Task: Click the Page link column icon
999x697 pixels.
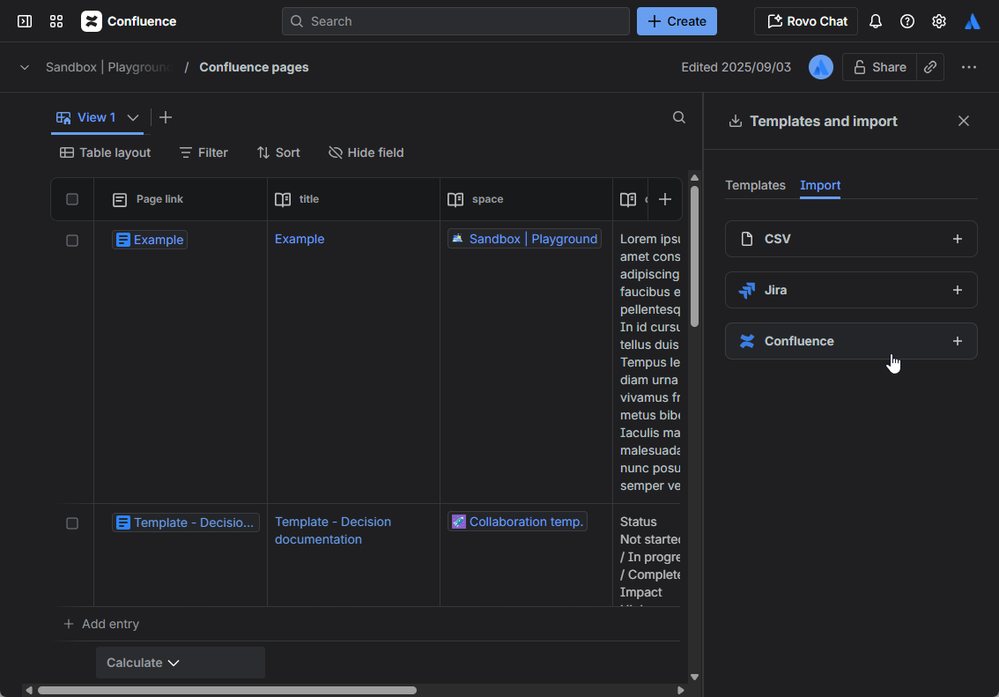Action: [x=120, y=199]
